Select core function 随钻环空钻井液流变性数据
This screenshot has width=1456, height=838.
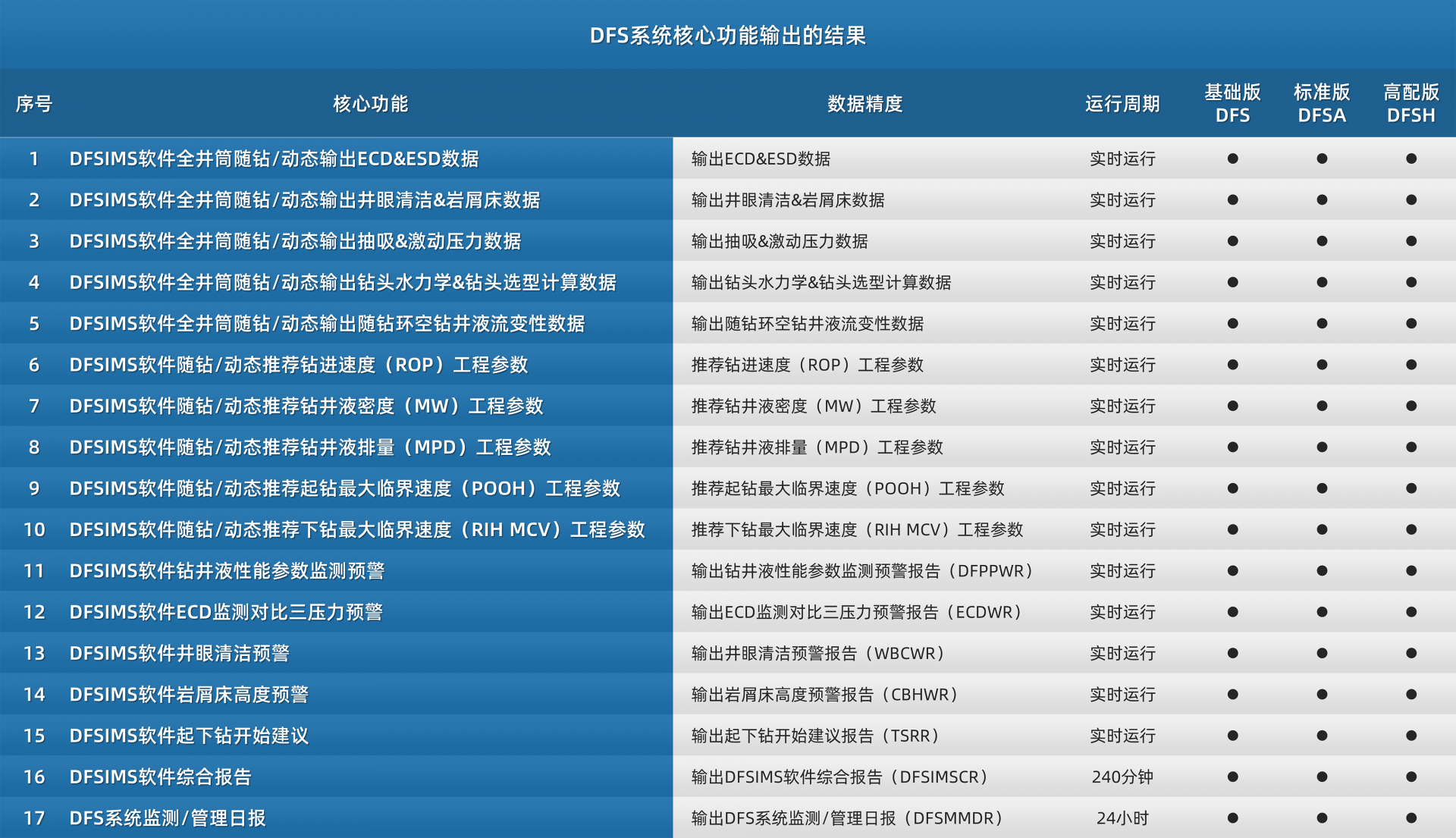327,323
